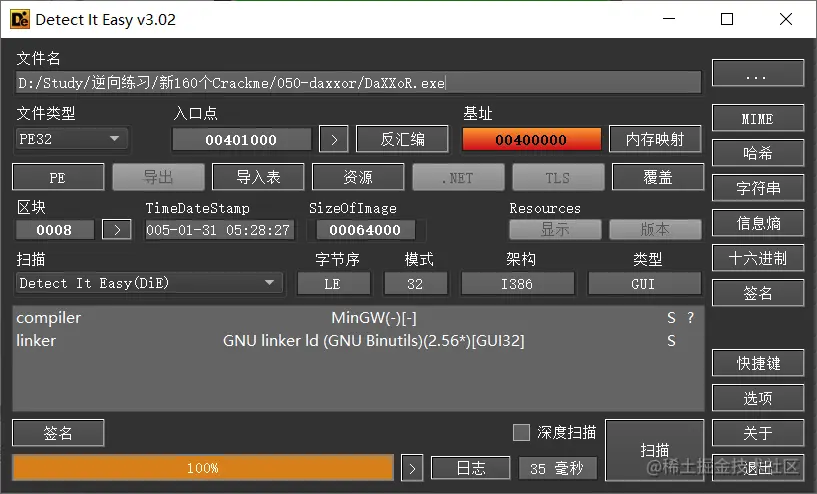Open the 快捷键 shortcuts button
This screenshot has height=494, width=817.
(x=758, y=363)
